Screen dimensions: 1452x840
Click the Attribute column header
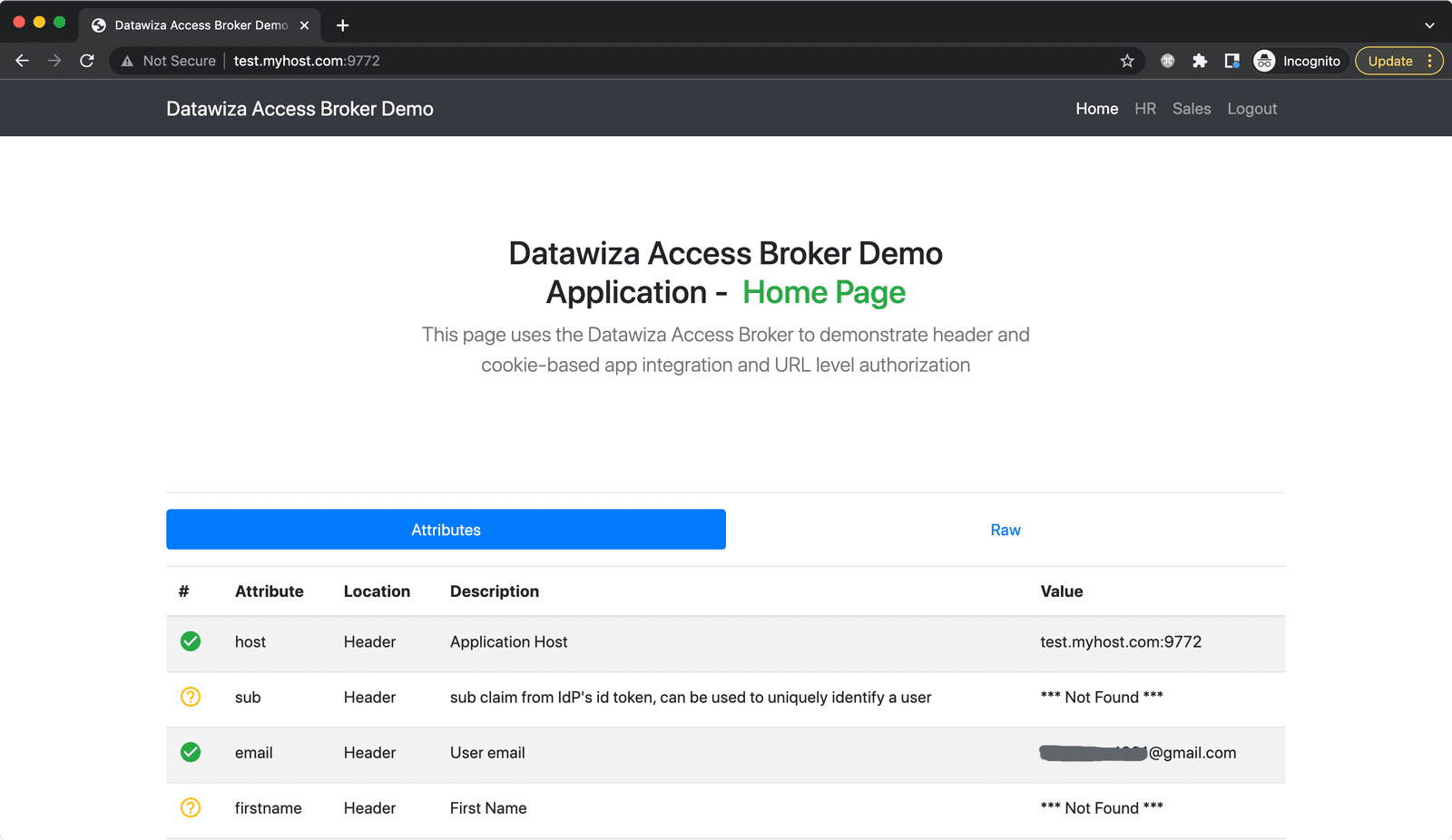pyautogui.click(x=270, y=591)
